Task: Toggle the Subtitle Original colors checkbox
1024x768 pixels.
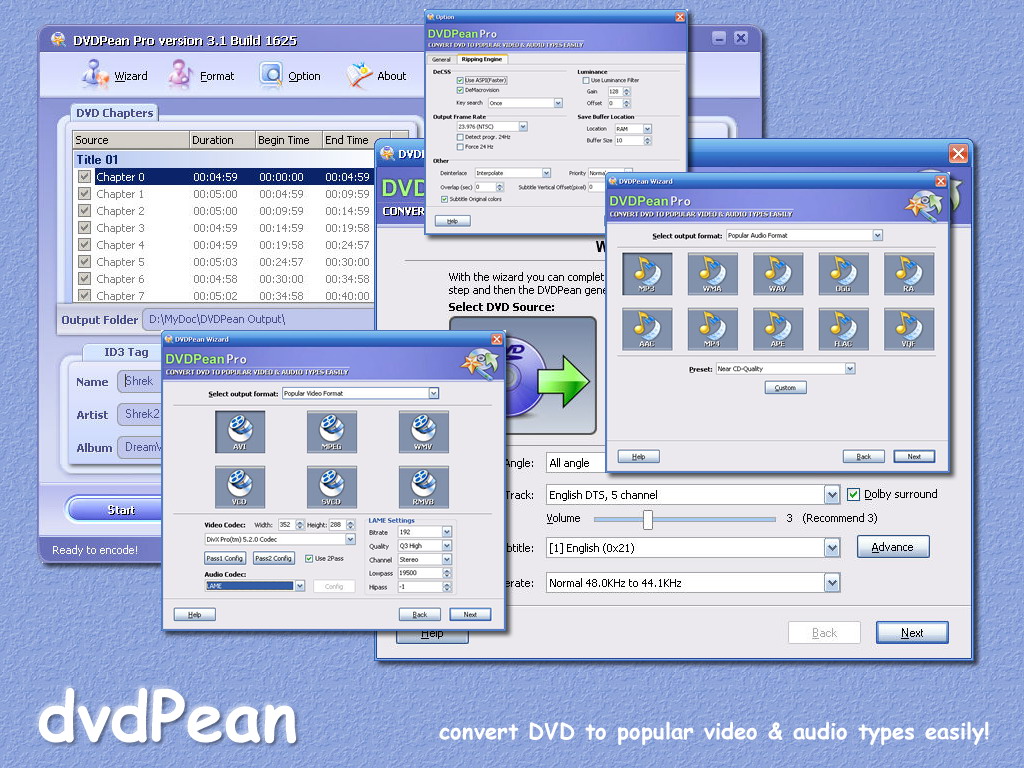Action: (444, 199)
